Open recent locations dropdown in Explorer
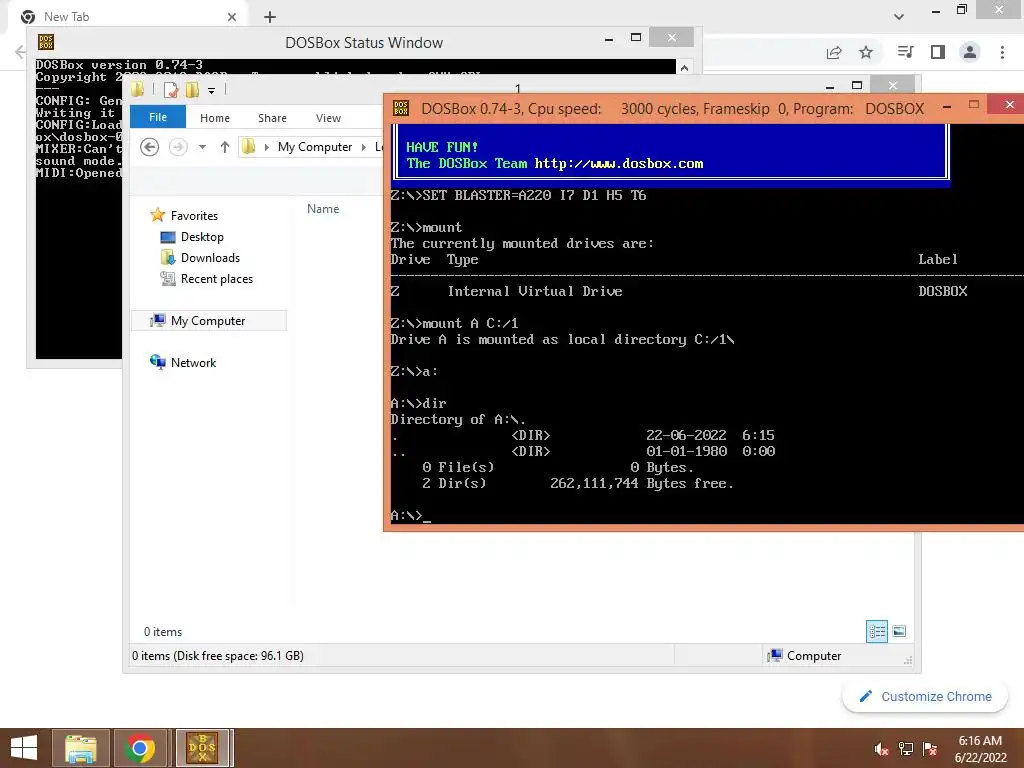 click(x=202, y=147)
